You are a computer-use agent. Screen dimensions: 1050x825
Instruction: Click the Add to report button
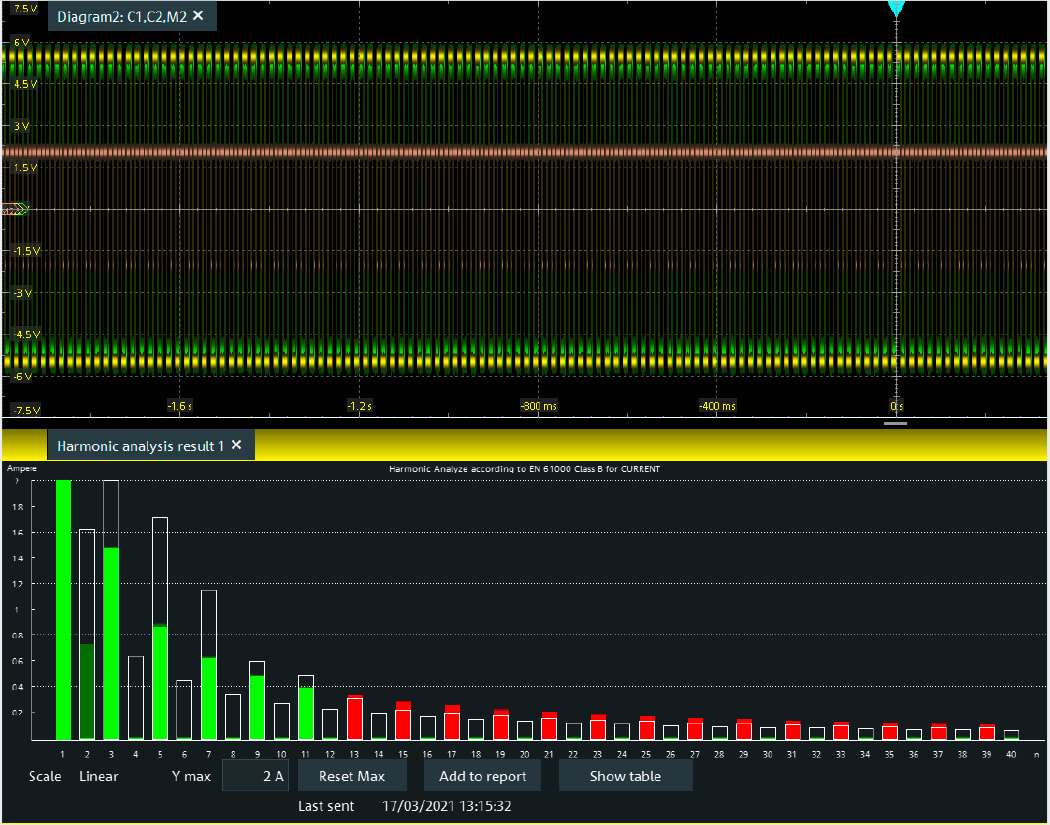[x=482, y=775]
